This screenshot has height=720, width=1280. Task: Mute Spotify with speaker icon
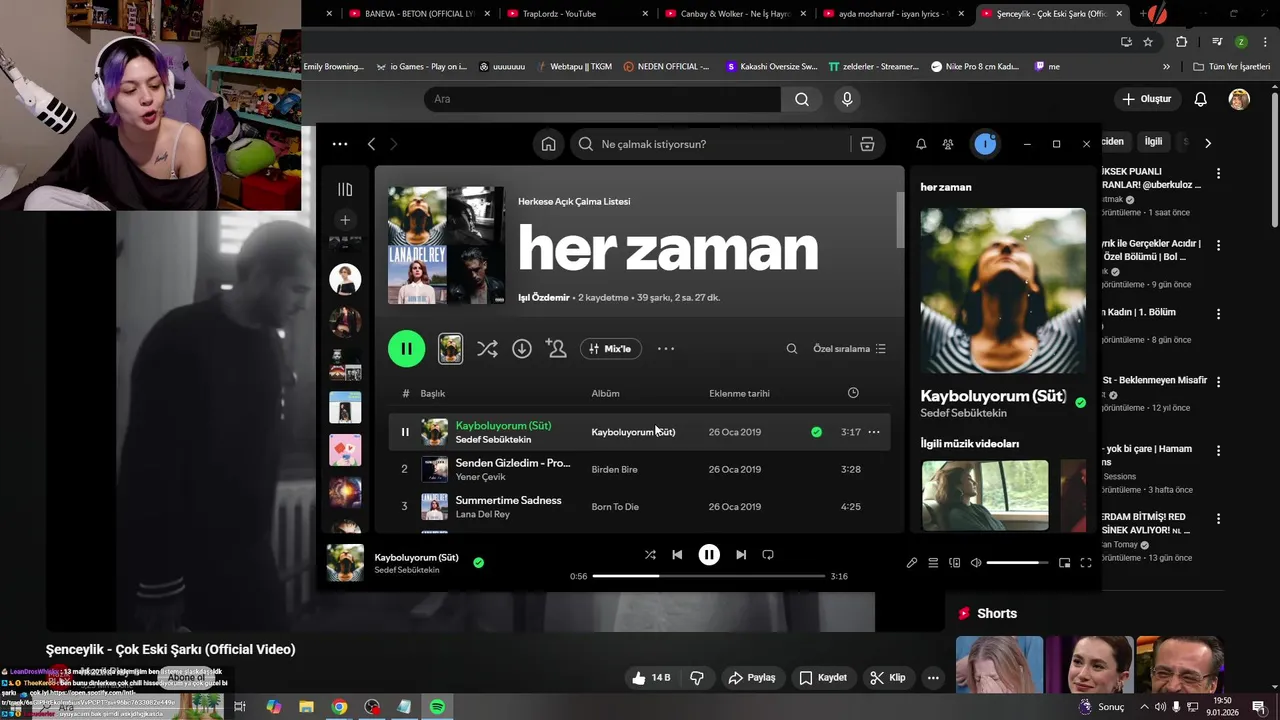point(976,563)
